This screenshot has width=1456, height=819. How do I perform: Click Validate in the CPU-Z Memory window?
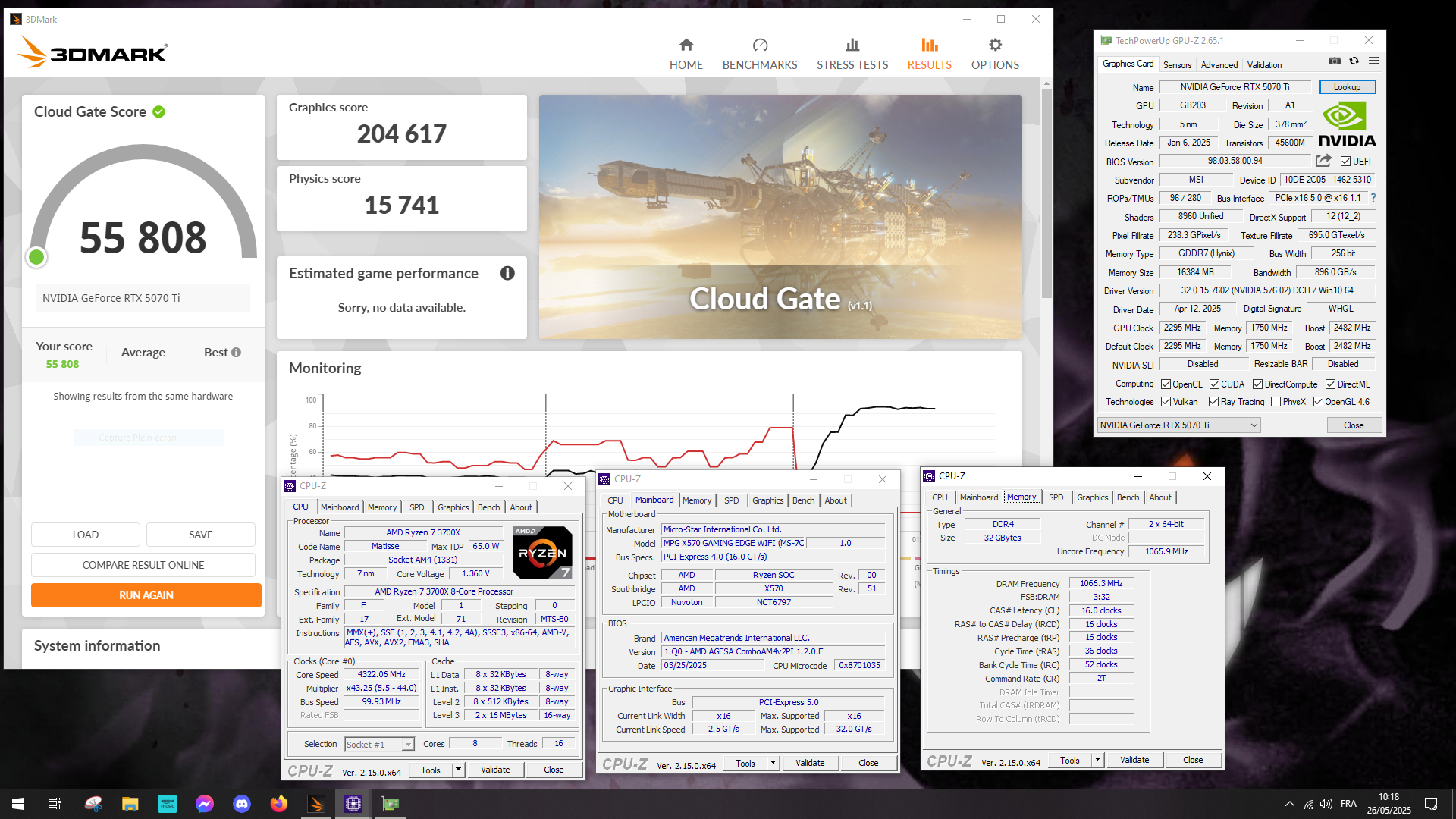(x=1134, y=760)
